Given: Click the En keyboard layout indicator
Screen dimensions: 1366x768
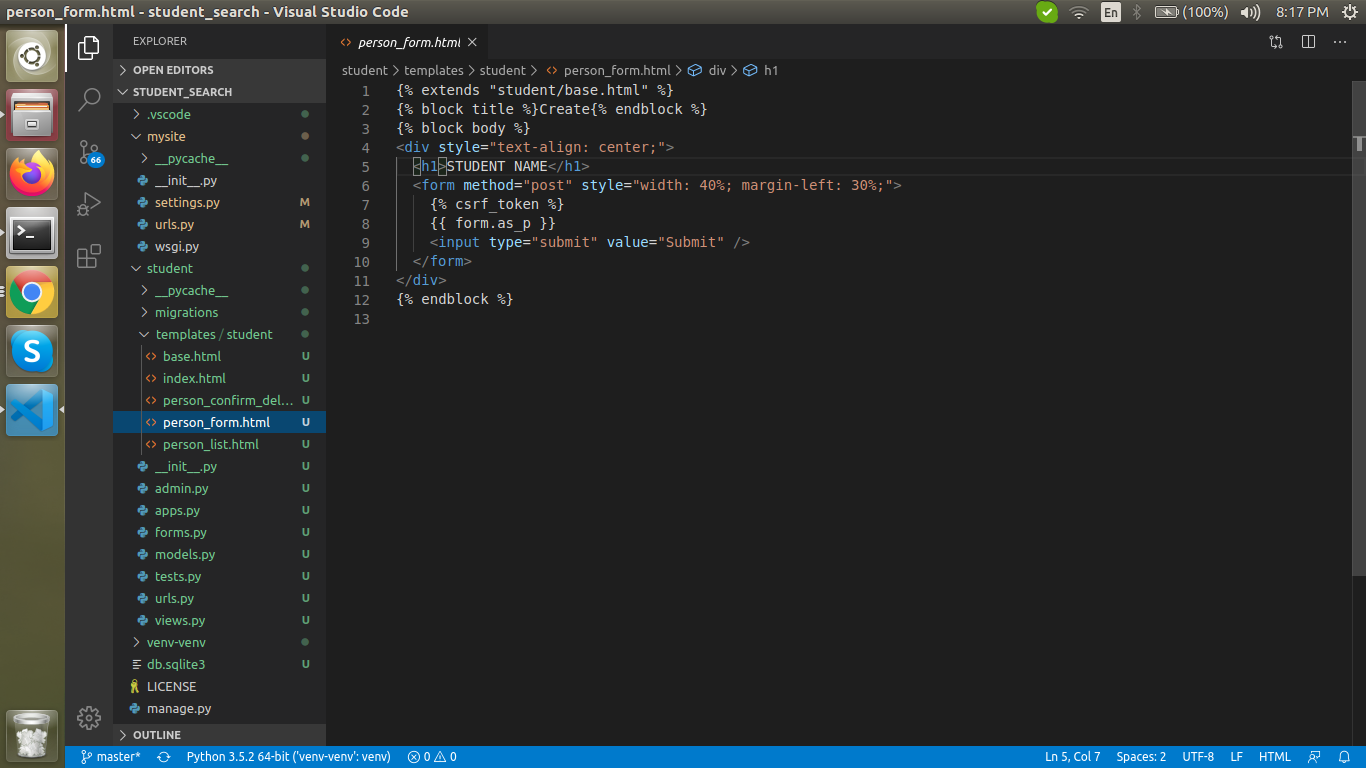Looking at the screenshot, I should (x=1111, y=12).
